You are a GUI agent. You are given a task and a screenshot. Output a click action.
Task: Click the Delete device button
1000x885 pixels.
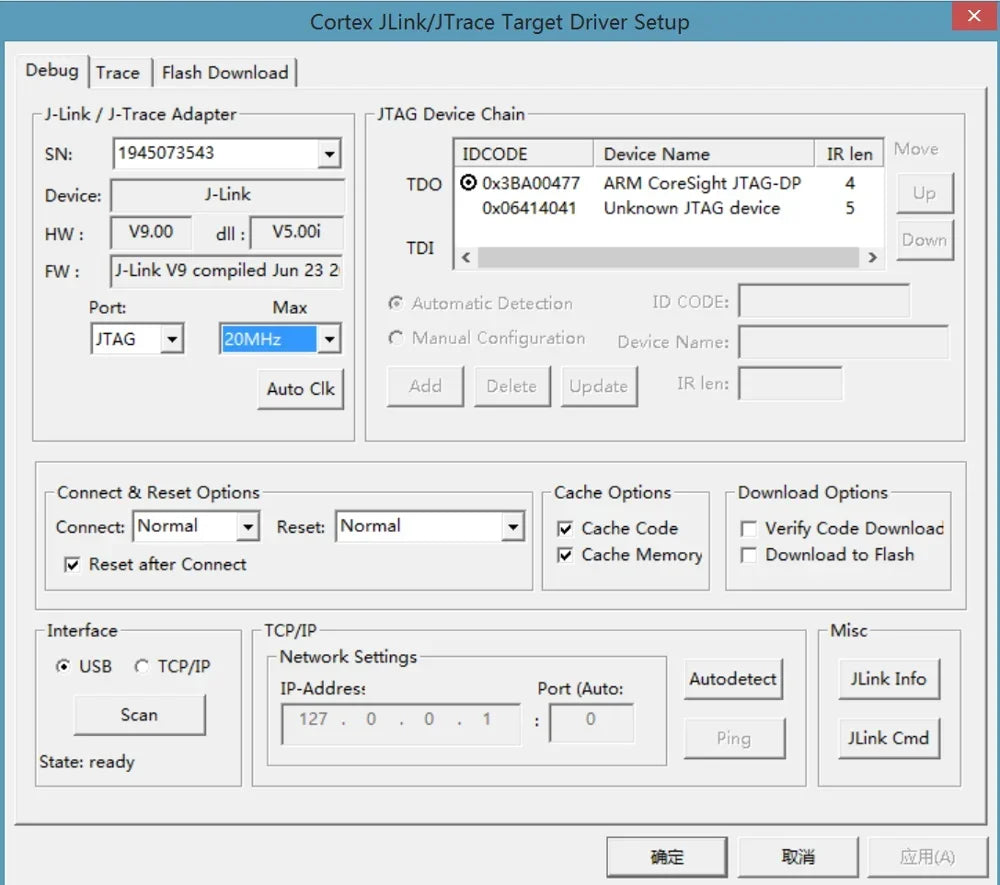512,386
